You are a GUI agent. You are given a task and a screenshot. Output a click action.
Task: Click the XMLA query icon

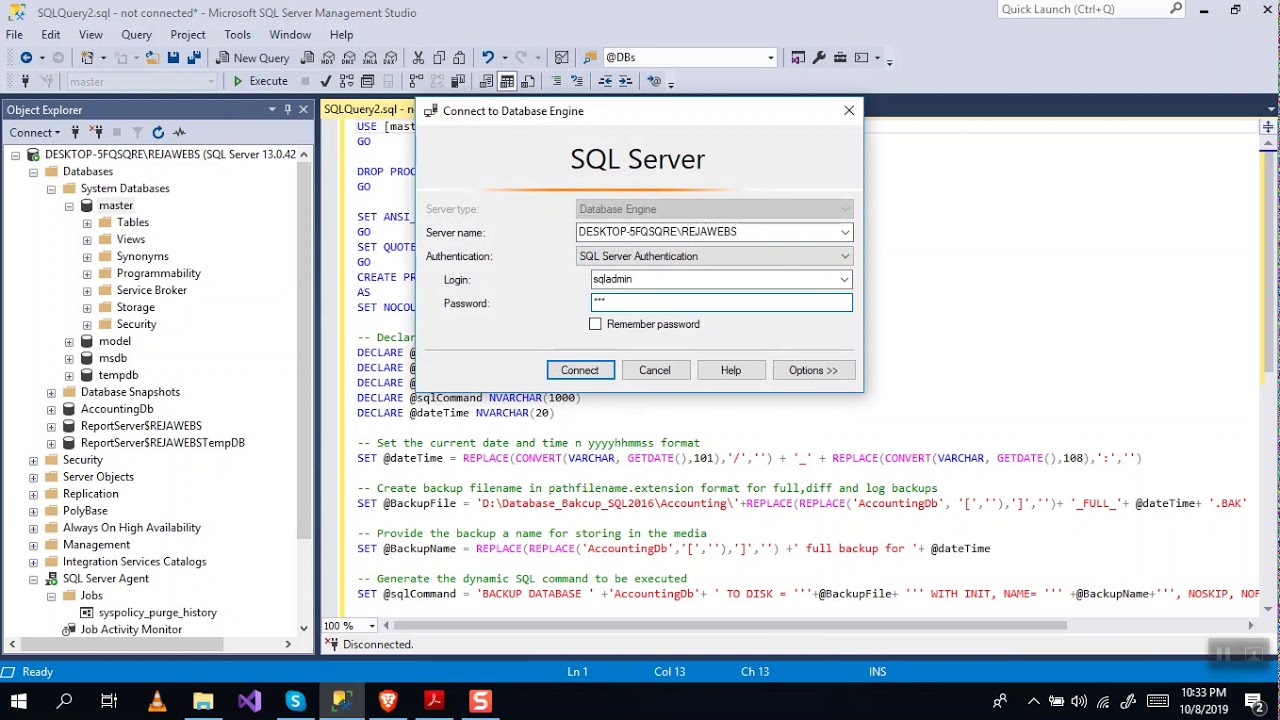coord(371,58)
